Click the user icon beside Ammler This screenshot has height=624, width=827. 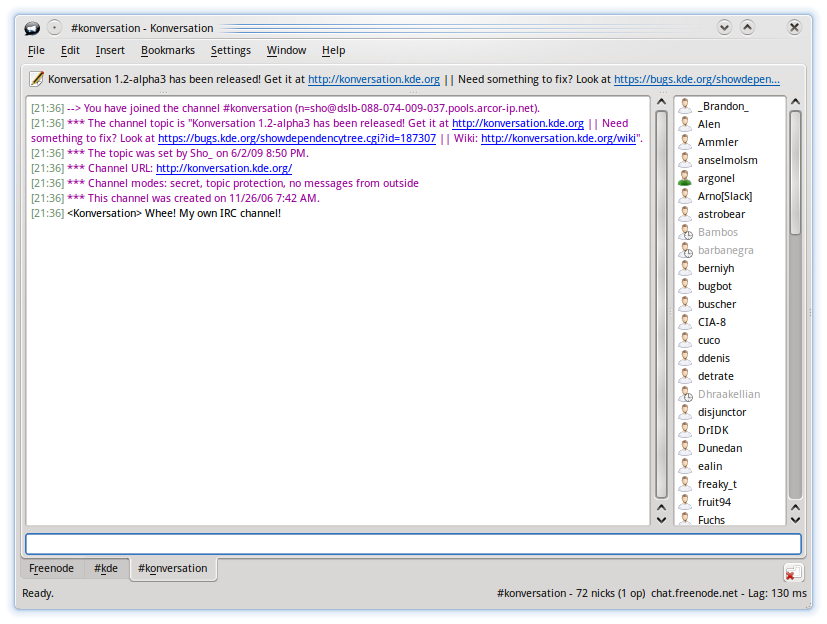pyautogui.click(x=685, y=142)
